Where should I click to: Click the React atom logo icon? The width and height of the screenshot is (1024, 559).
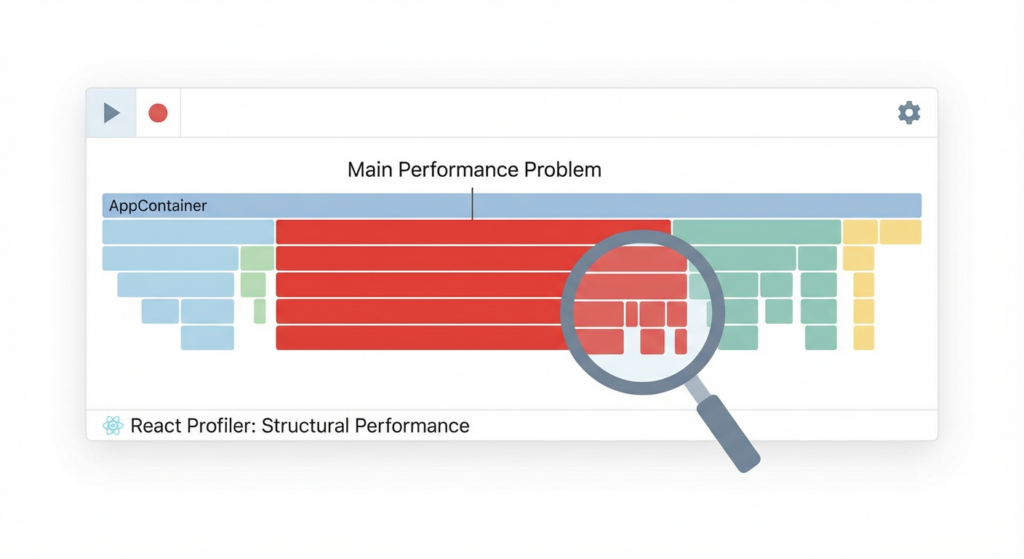(x=113, y=426)
